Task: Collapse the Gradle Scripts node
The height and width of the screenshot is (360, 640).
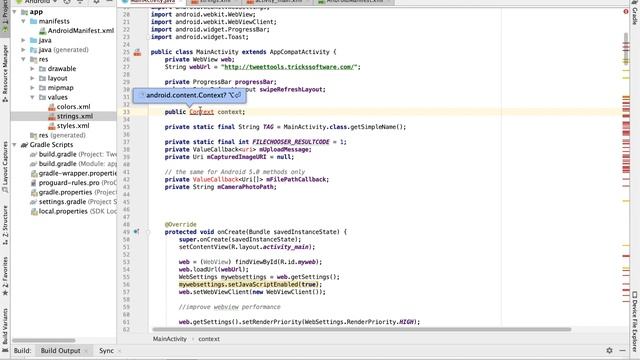Action: coord(15,145)
